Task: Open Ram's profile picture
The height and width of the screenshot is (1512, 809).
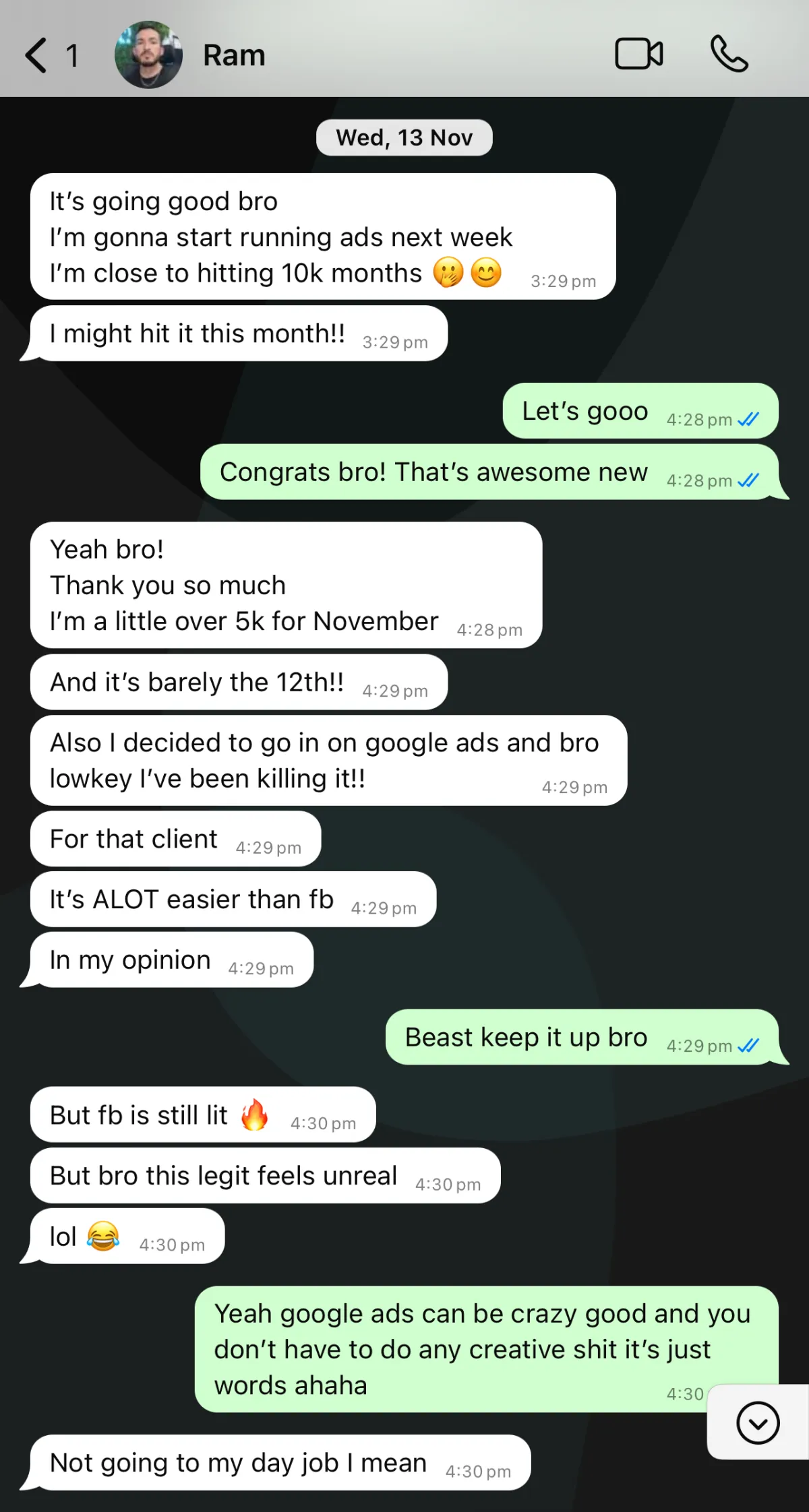Action: 148,55
